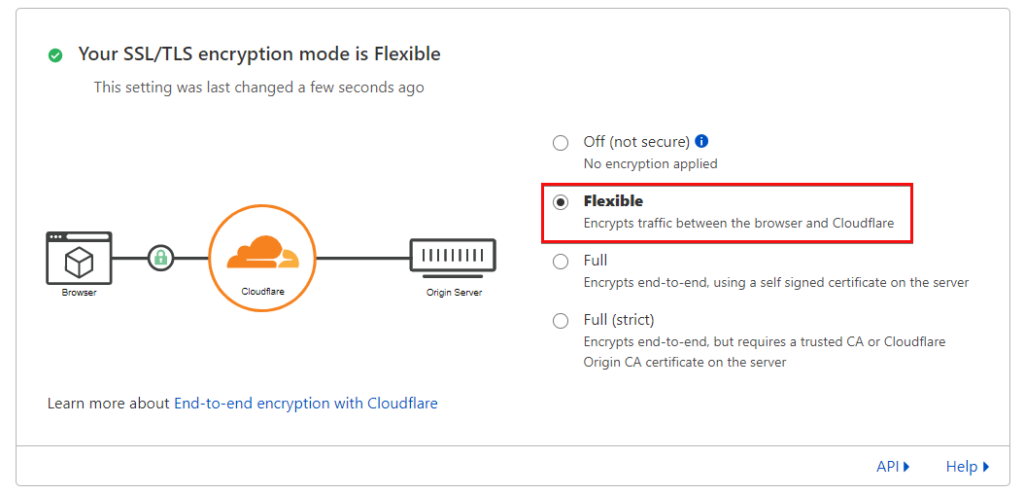Click the "last changed" timestamp text
The height and width of the screenshot is (494, 1024).
click(259, 87)
